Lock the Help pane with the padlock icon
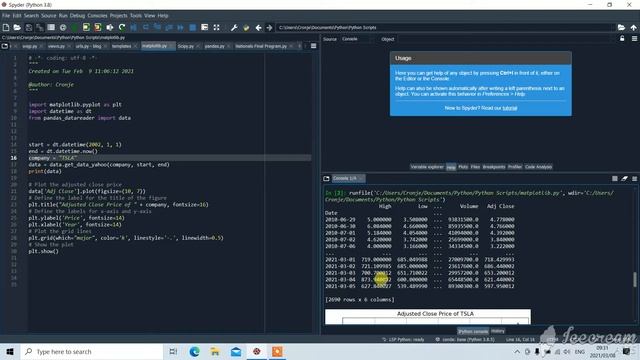The image size is (640, 360). pos(622,38)
